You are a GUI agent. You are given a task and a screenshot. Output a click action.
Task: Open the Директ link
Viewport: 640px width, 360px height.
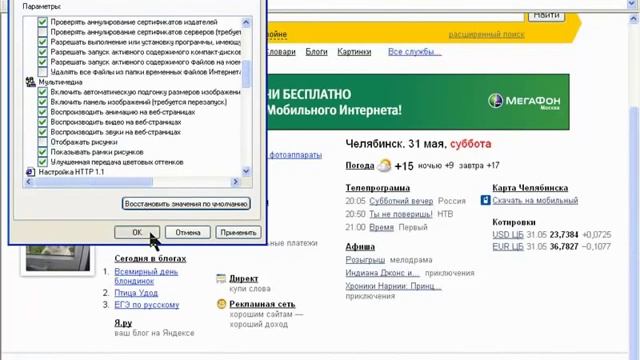244,278
